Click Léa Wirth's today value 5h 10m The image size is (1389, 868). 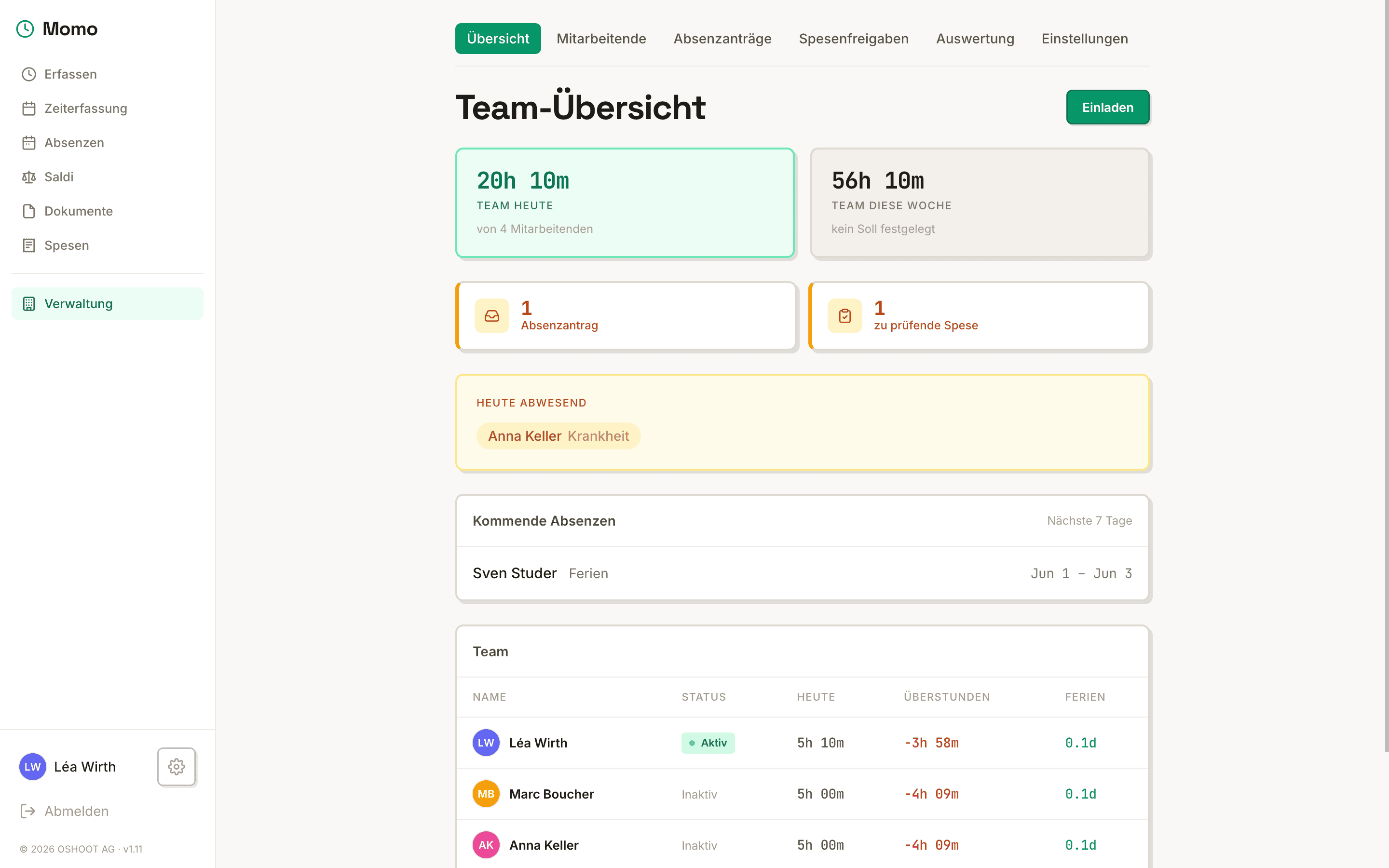click(820, 743)
